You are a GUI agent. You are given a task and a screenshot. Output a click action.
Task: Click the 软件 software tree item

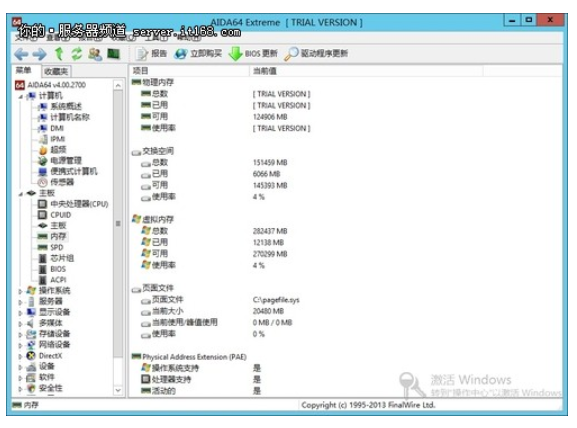click(40, 378)
